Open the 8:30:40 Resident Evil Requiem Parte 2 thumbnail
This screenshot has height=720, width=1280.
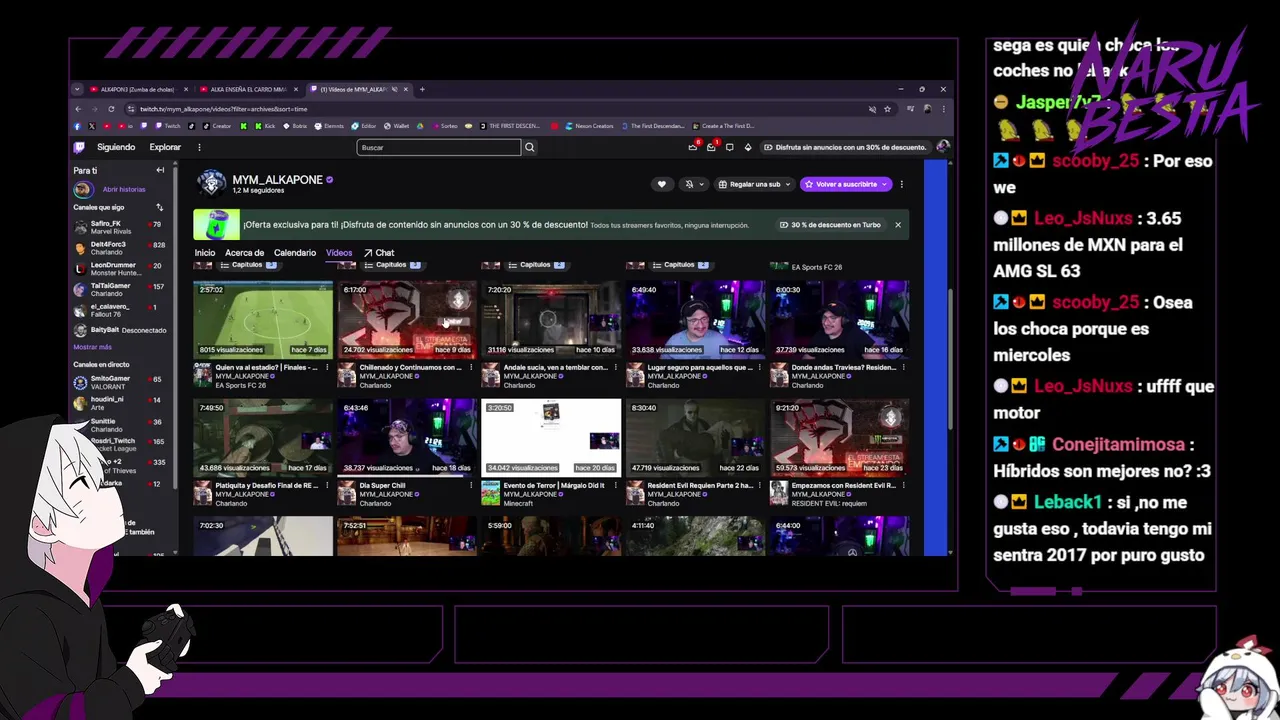coord(695,437)
